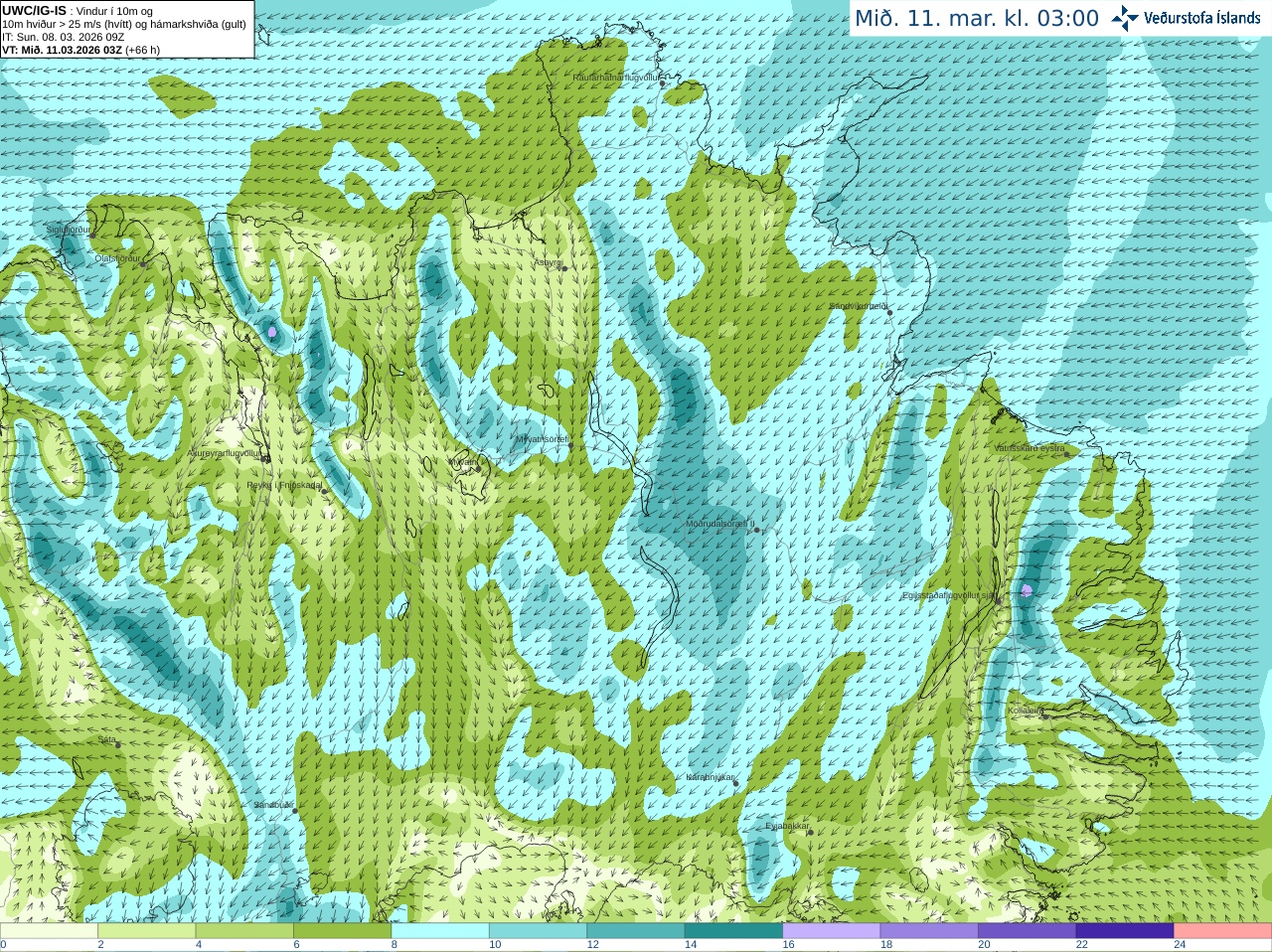The image size is (1272, 952).
Task: Select the 6–8 m/s legend color
Action: [x=342, y=931]
